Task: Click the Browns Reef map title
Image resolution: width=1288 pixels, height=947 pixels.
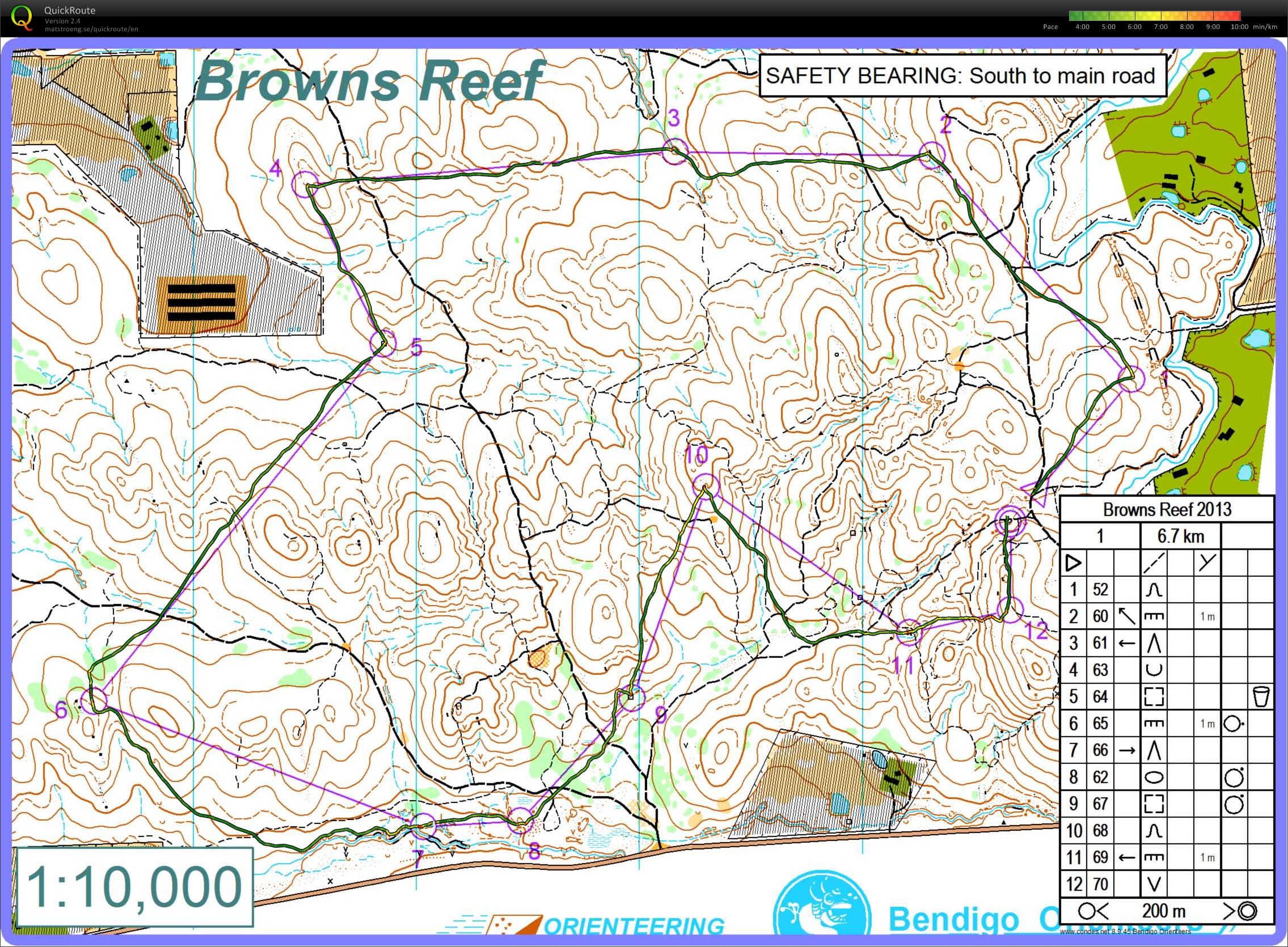Action: pos(369,82)
